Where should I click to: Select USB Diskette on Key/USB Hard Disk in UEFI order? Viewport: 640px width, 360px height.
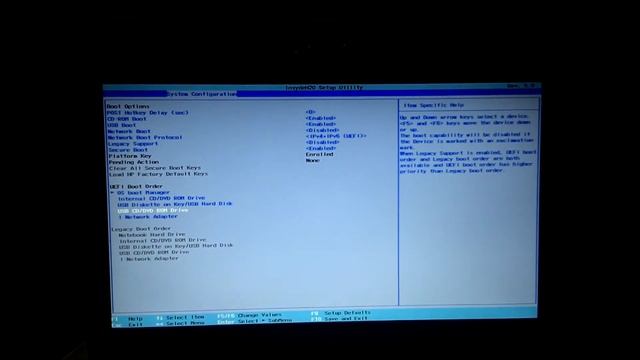175,204
